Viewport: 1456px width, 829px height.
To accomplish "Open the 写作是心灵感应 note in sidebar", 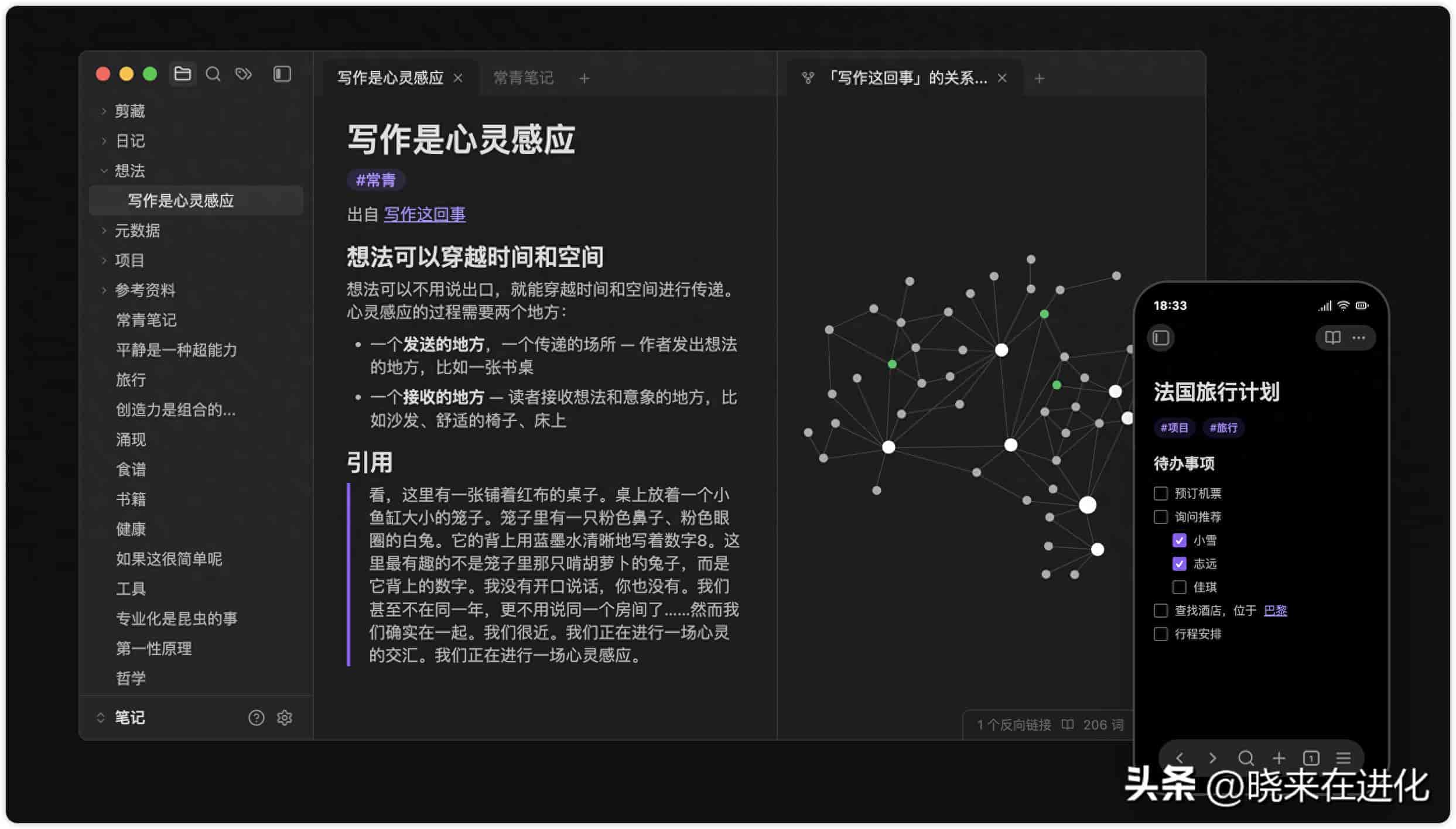I will [196, 200].
